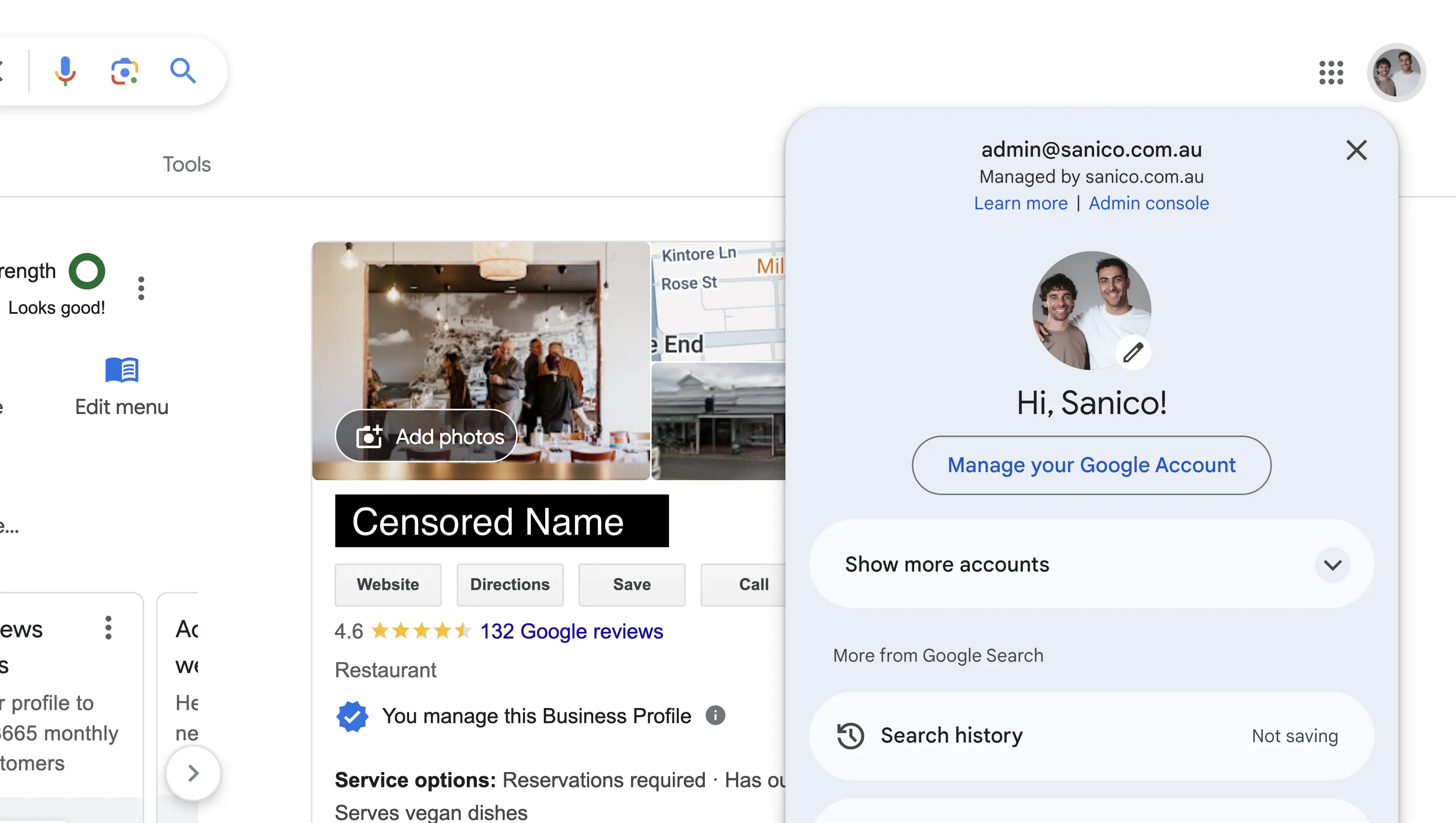Viewport: 1456px width, 823px height.
Task: Open the Google apps grid
Action: [1330, 72]
